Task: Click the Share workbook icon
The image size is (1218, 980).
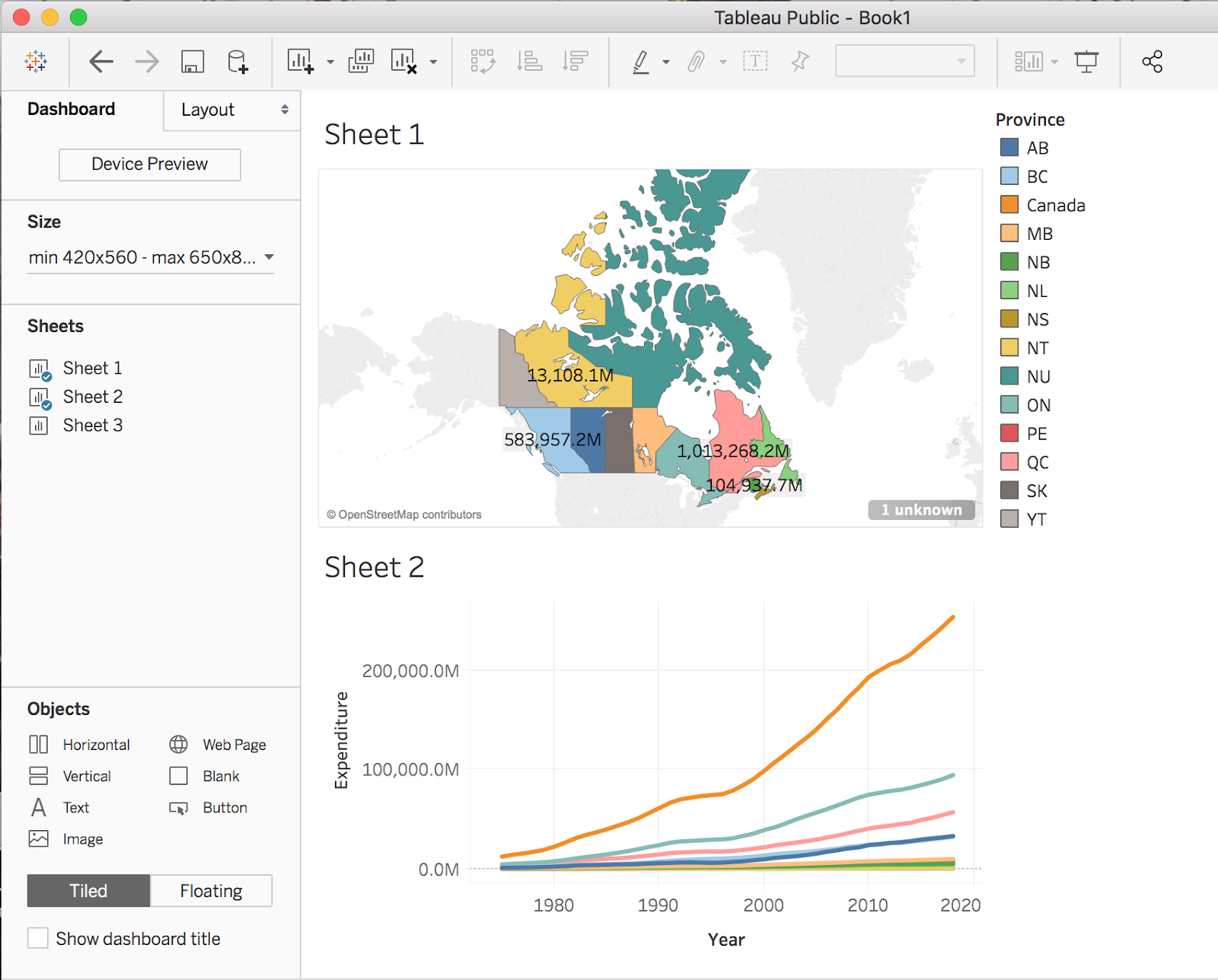Action: [x=1153, y=61]
